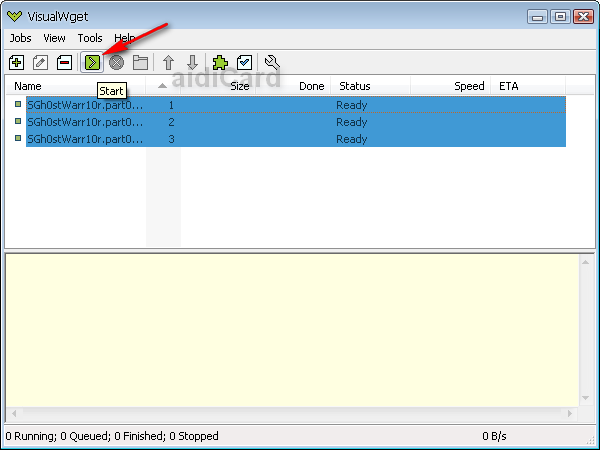
Task: Click the grey Stop job icon
Action: (x=116, y=62)
